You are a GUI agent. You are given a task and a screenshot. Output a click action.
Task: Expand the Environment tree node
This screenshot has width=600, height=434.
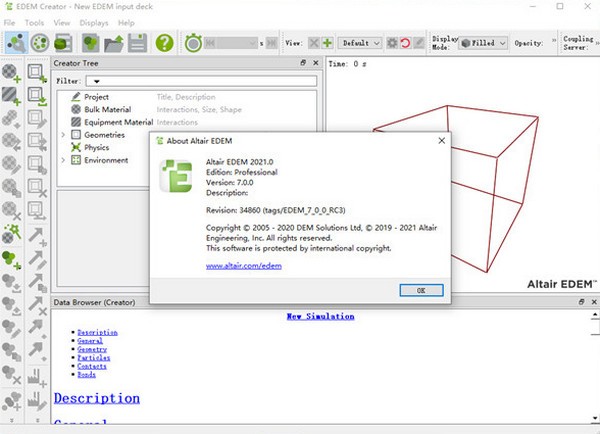(x=63, y=160)
